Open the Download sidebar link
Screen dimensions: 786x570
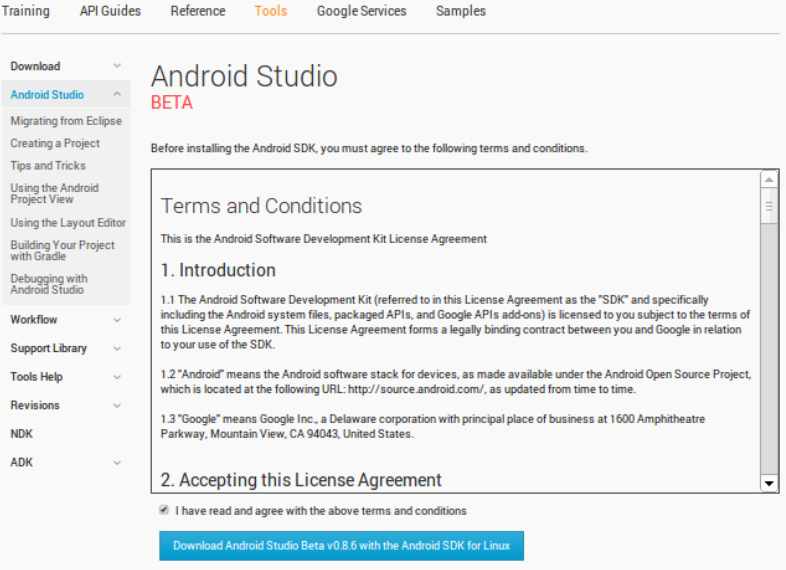[x=35, y=66]
